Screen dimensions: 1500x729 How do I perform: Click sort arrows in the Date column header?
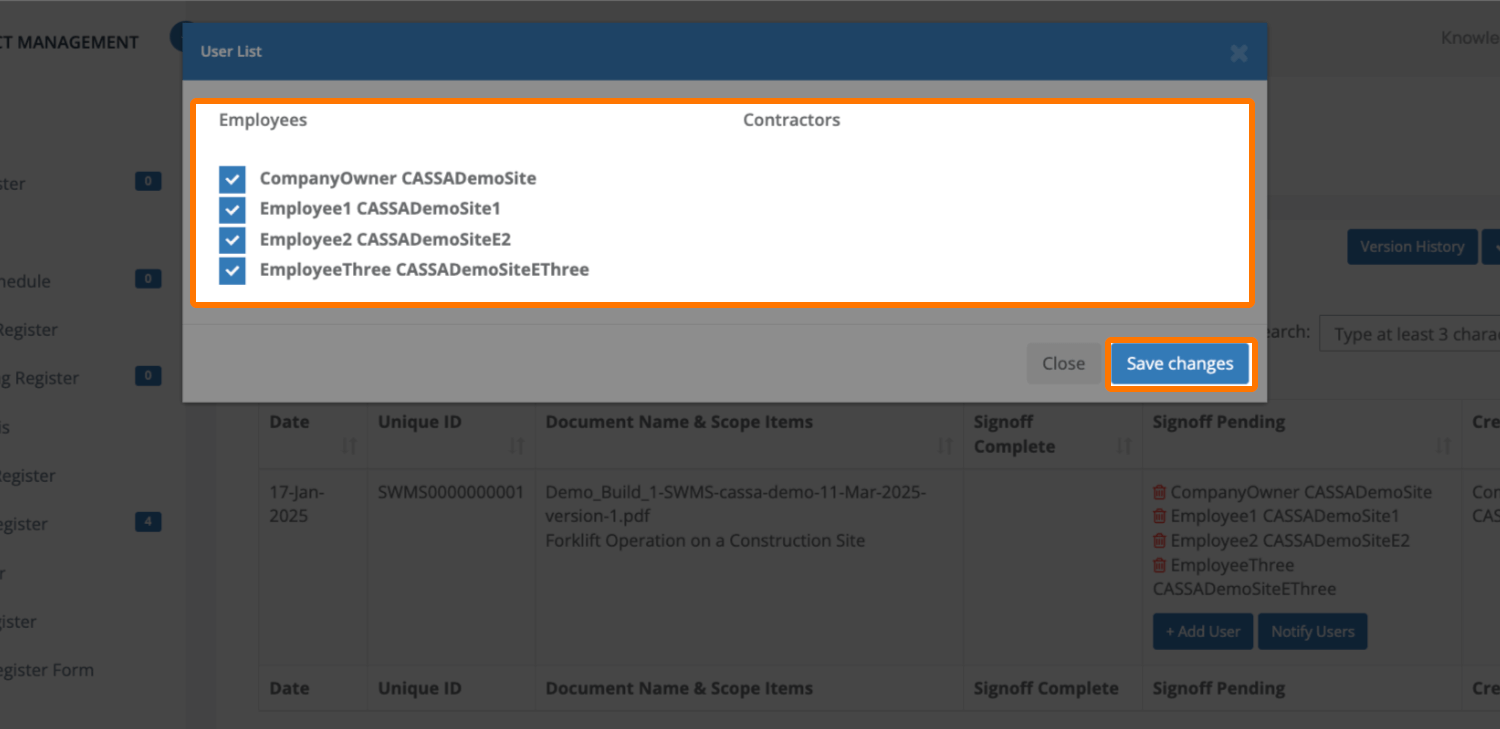tap(348, 446)
